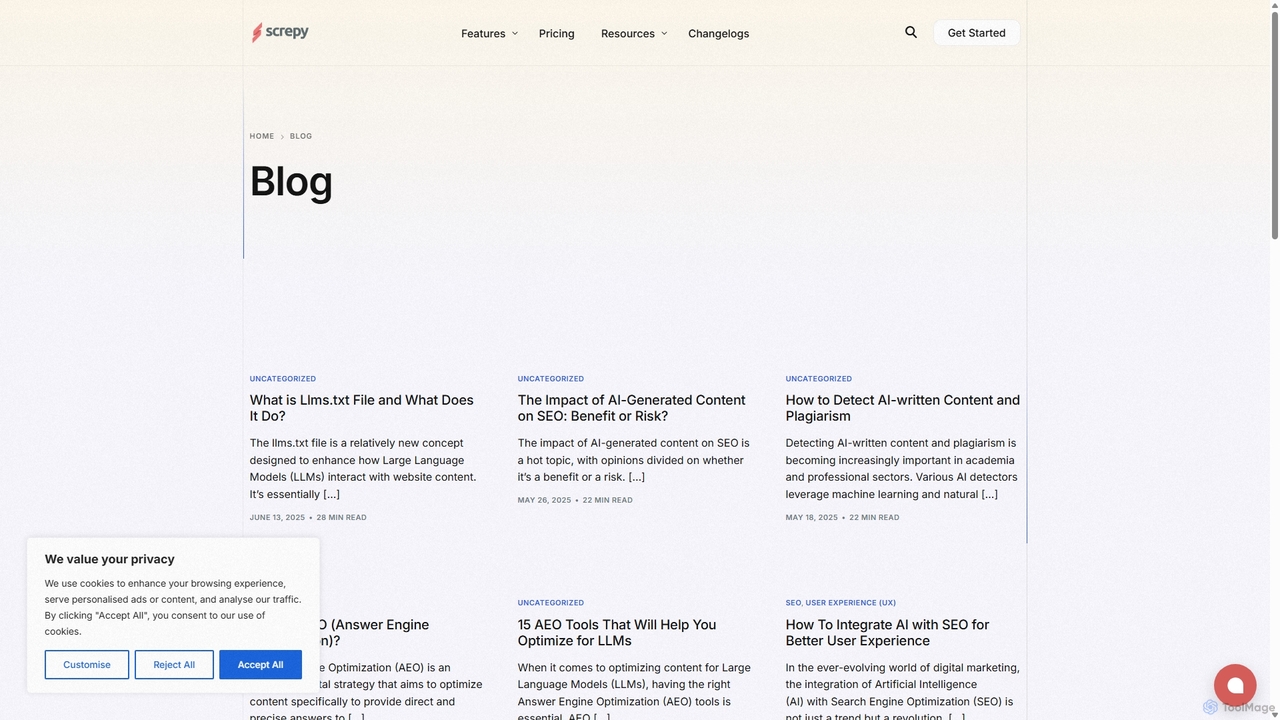
Task: Go to Pricing page
Action: coord(556,33)
